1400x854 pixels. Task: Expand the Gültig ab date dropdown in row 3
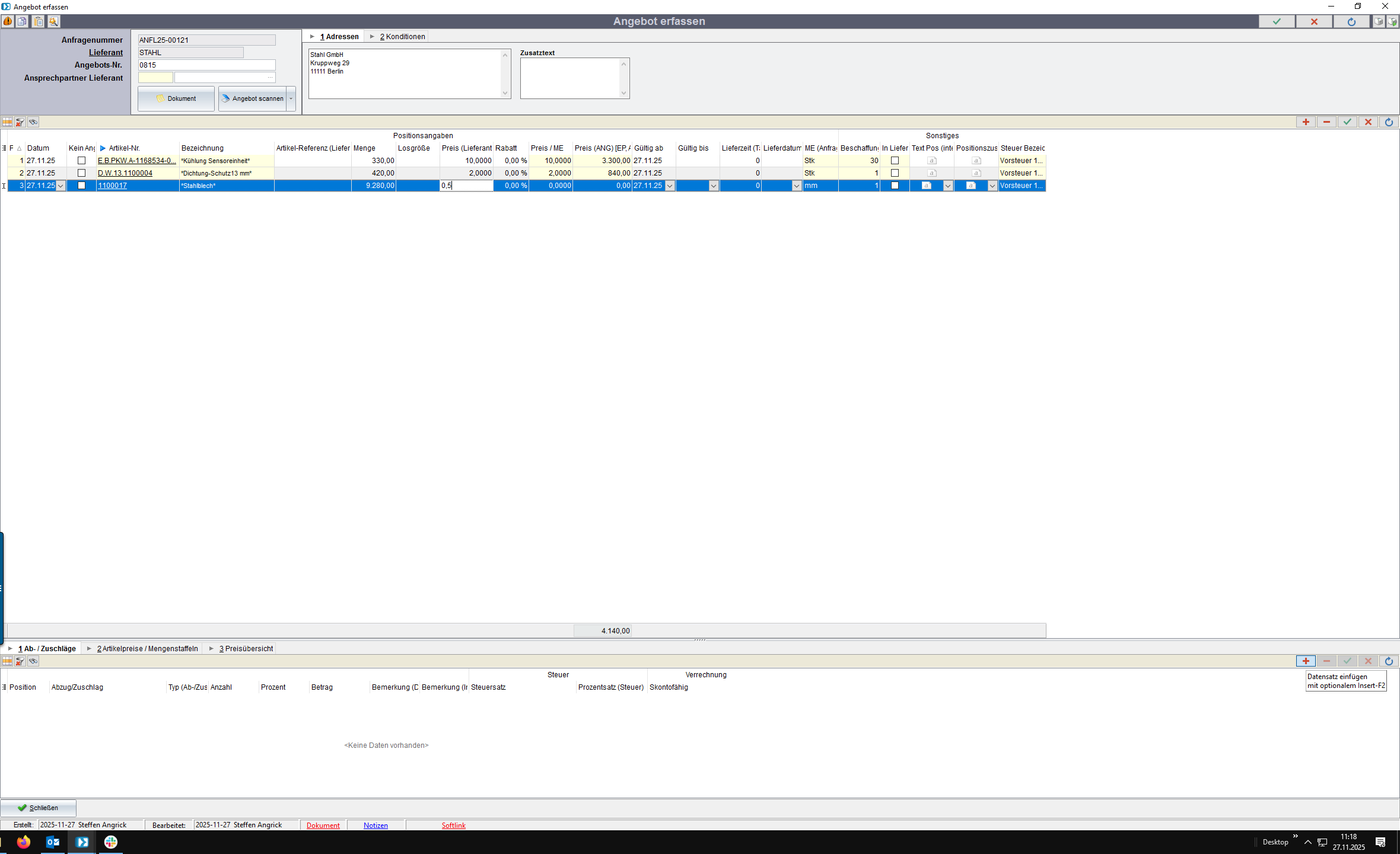click(x=670, y=186)
